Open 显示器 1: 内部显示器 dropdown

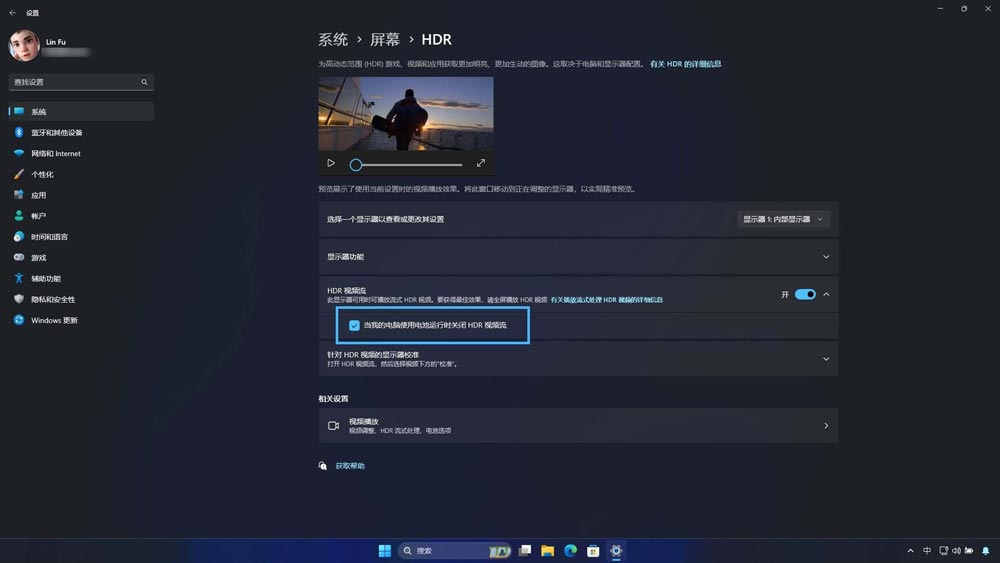(783, 219)
